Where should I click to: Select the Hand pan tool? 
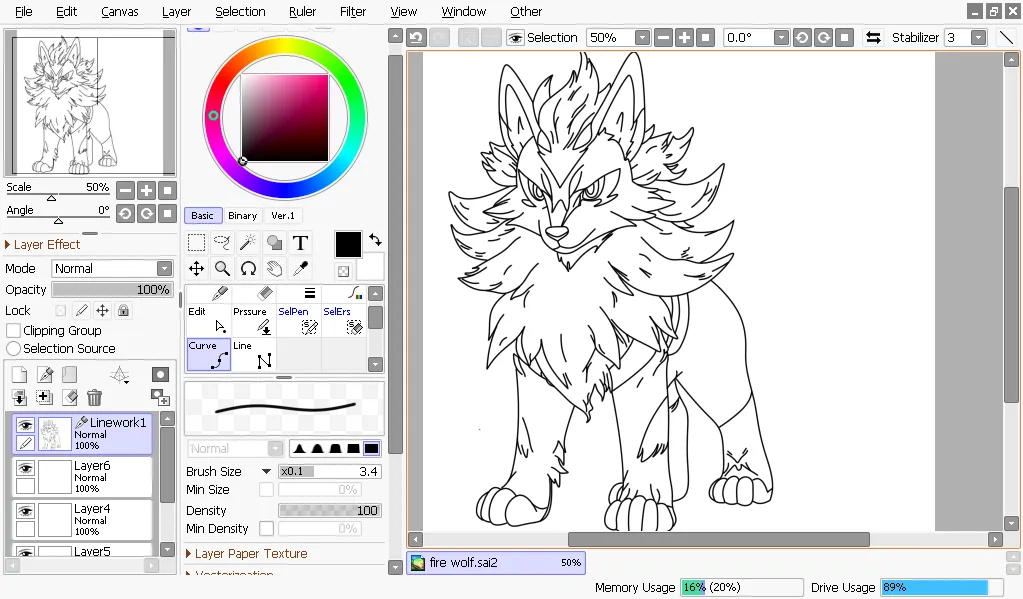(x=274, y=268)
